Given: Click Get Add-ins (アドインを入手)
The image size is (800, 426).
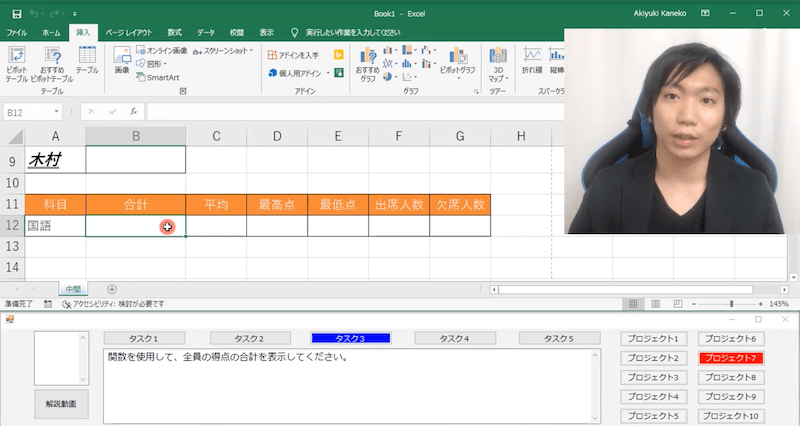Looking at the screenshot, I should point(293,55).
